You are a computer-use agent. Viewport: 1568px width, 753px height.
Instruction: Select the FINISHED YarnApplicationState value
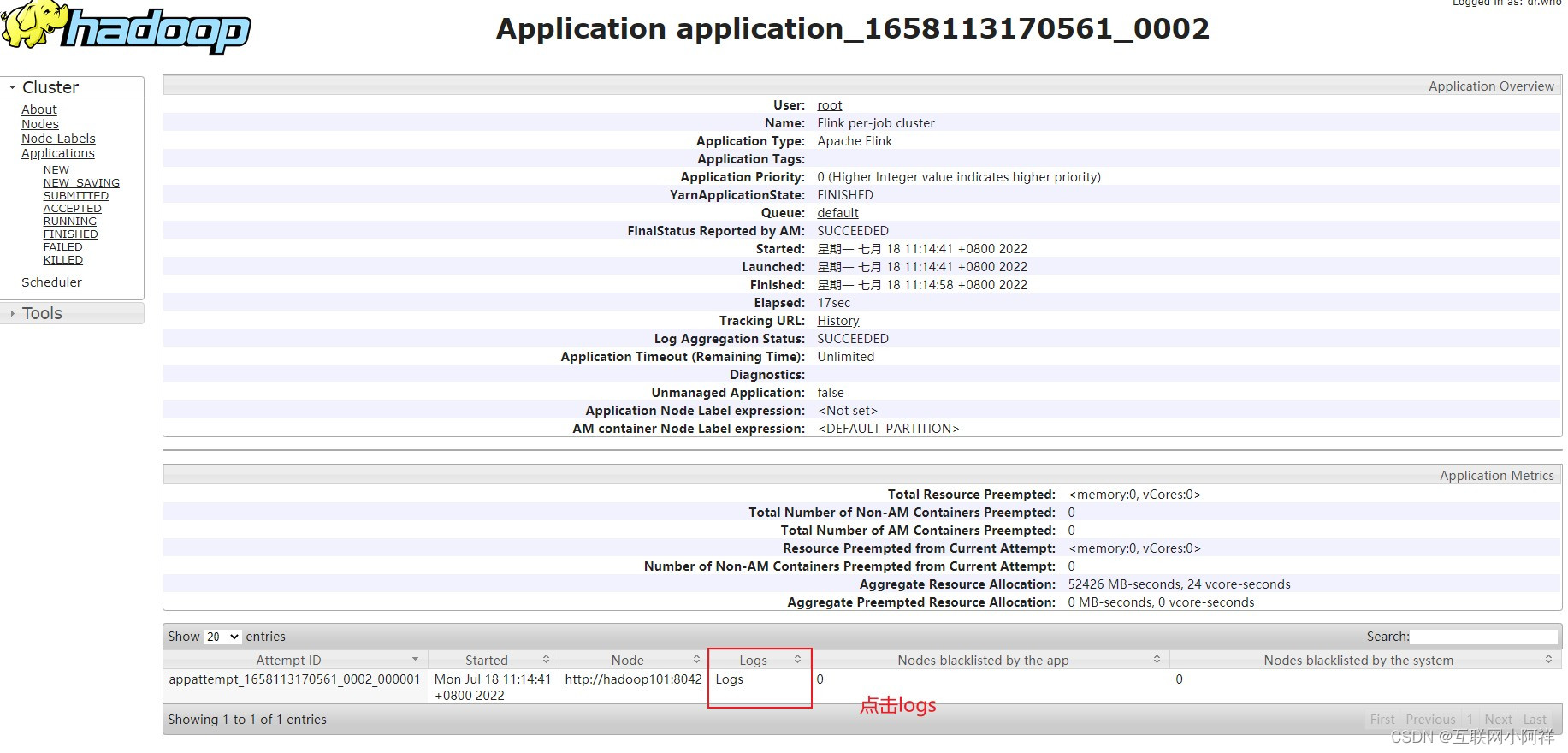coord(845,195)
